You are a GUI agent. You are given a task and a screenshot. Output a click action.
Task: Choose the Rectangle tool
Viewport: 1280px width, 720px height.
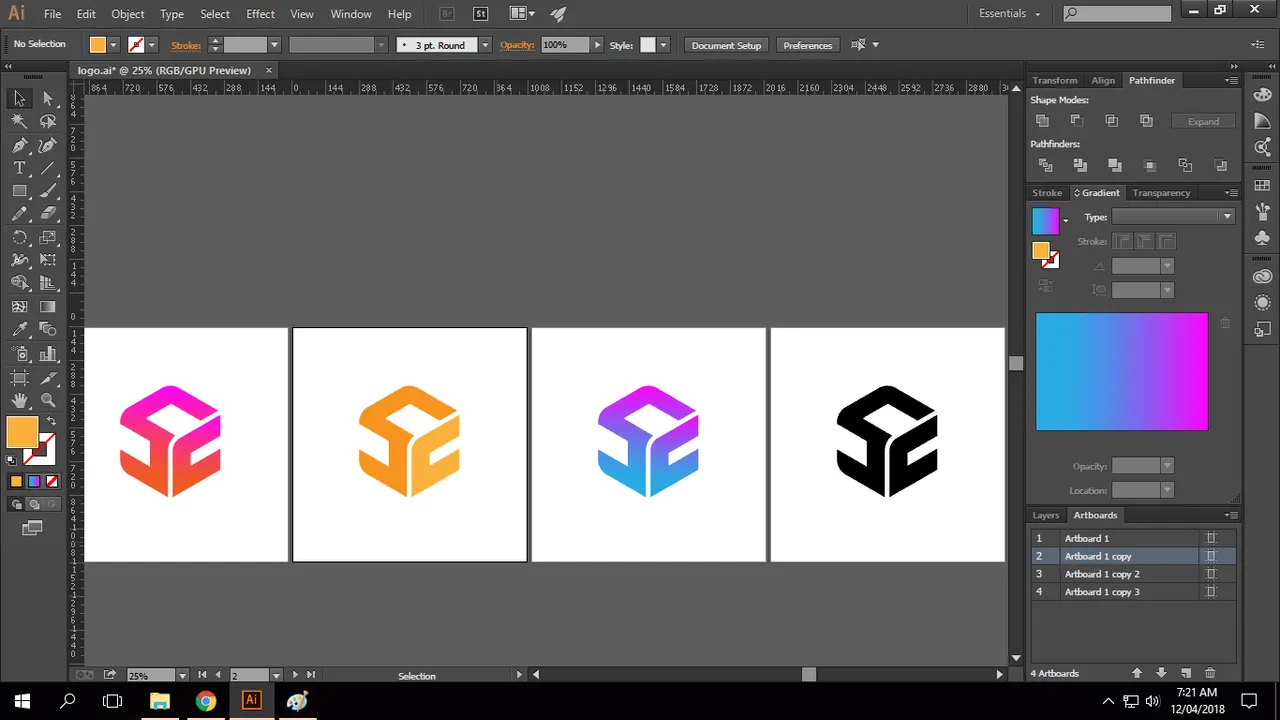click(19, 191)
